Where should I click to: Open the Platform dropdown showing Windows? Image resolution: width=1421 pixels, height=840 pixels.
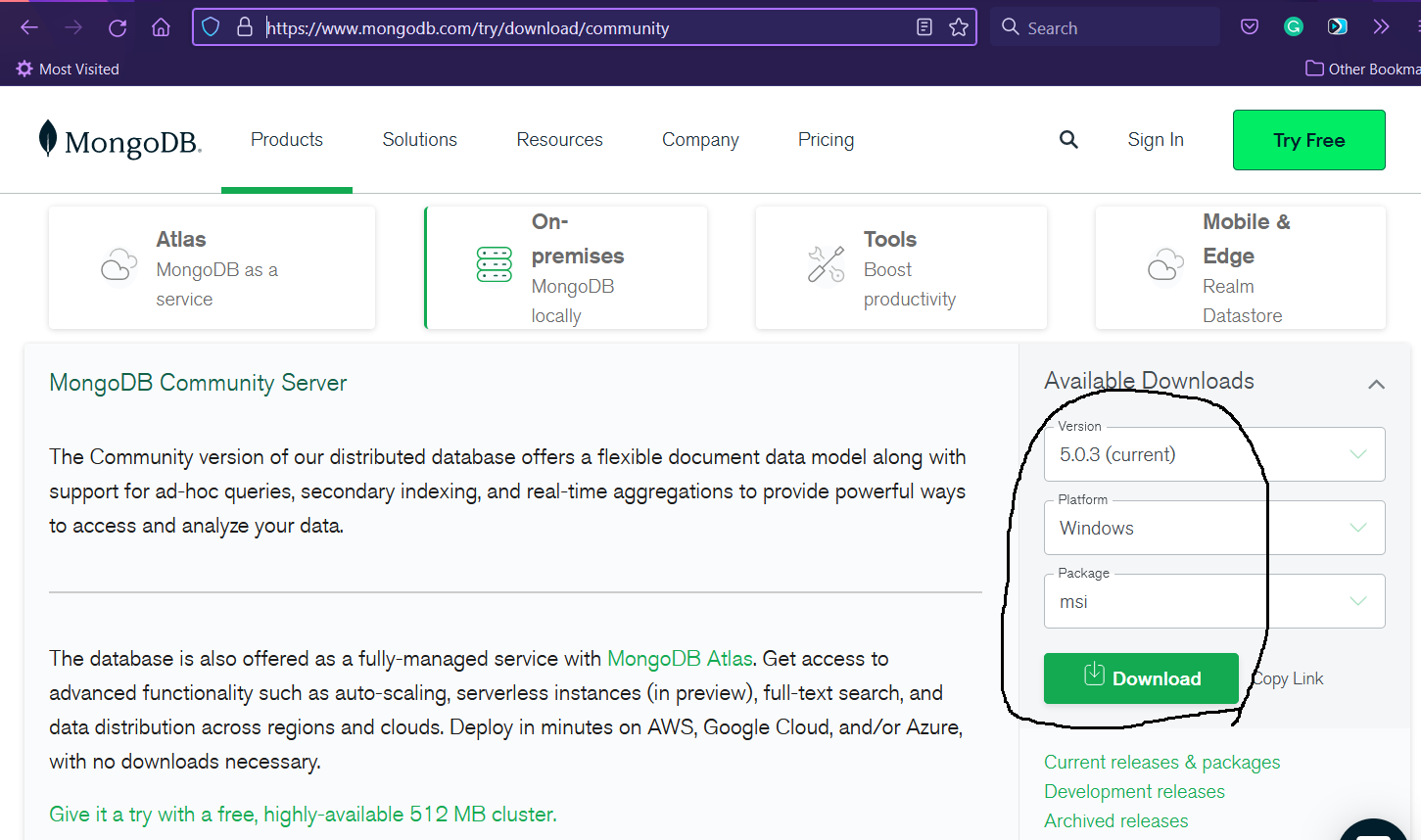pos(1214,528)
